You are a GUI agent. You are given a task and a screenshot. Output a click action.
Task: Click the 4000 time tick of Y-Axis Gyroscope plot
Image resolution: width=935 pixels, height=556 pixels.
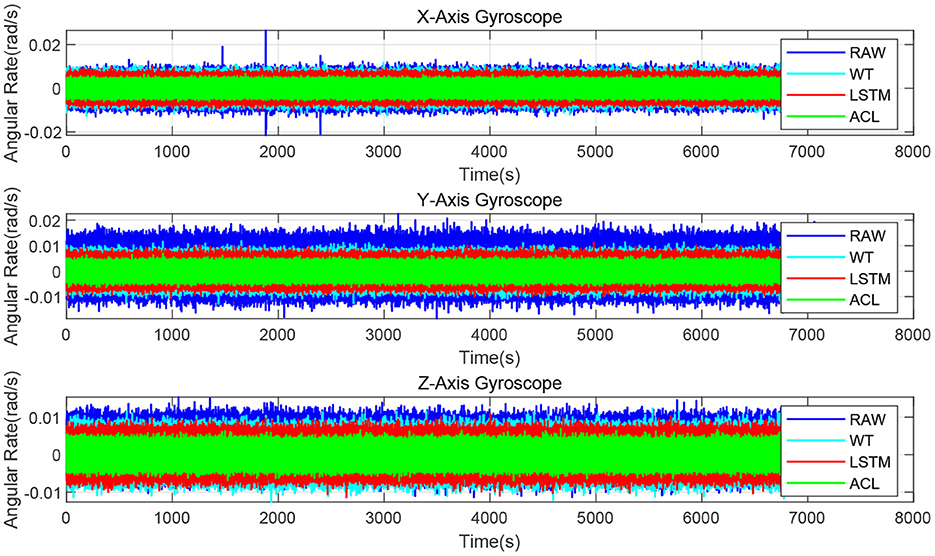click(x=489, y=335)
